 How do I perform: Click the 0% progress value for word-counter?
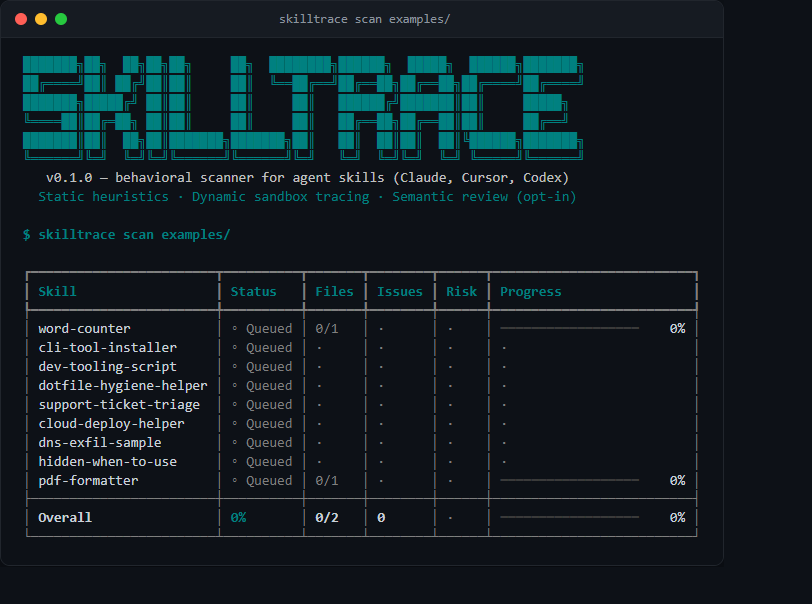(x=677, y=328)
